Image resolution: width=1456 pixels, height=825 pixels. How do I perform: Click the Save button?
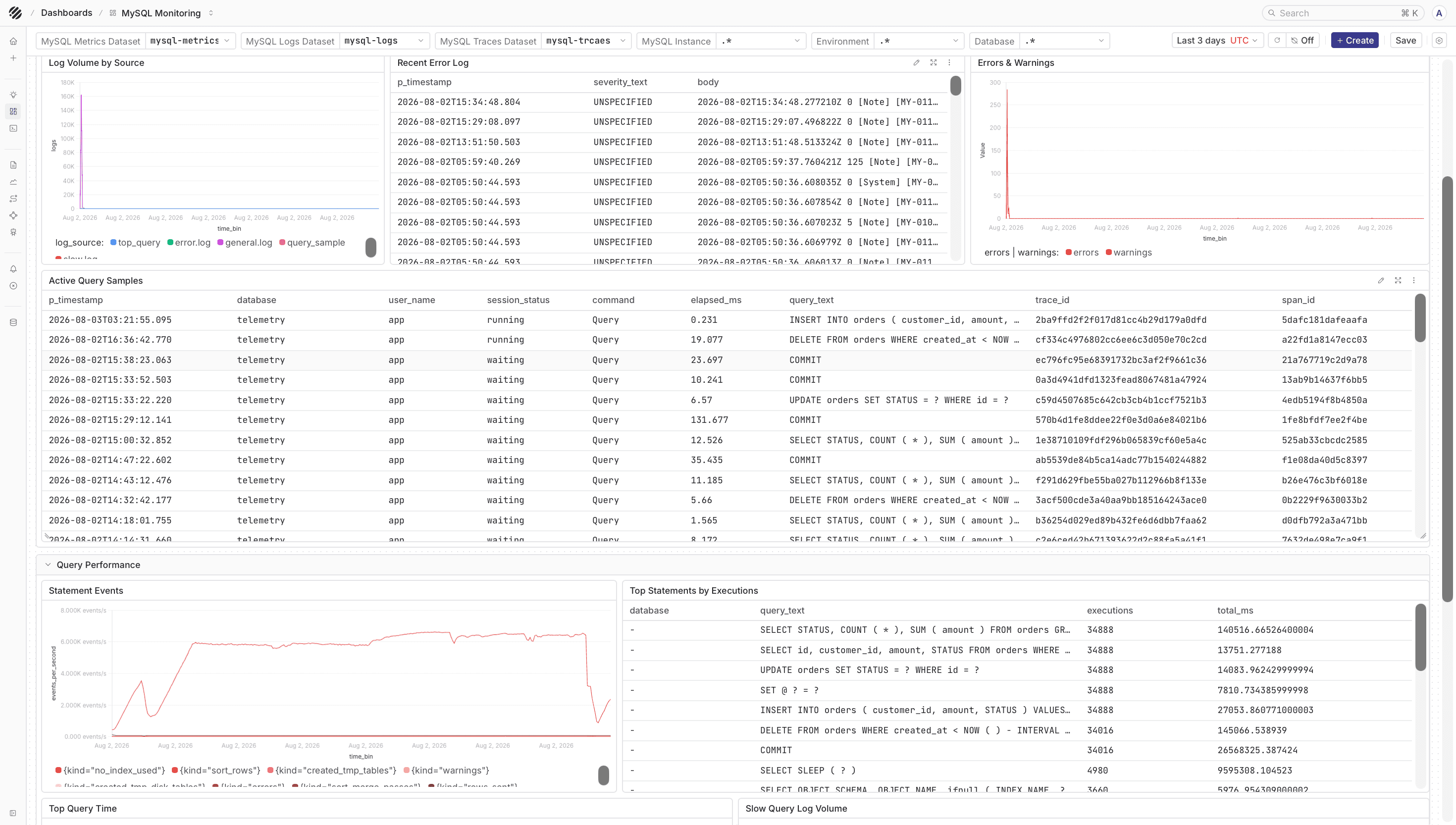pyautogui.click(x=1405, y=40)
